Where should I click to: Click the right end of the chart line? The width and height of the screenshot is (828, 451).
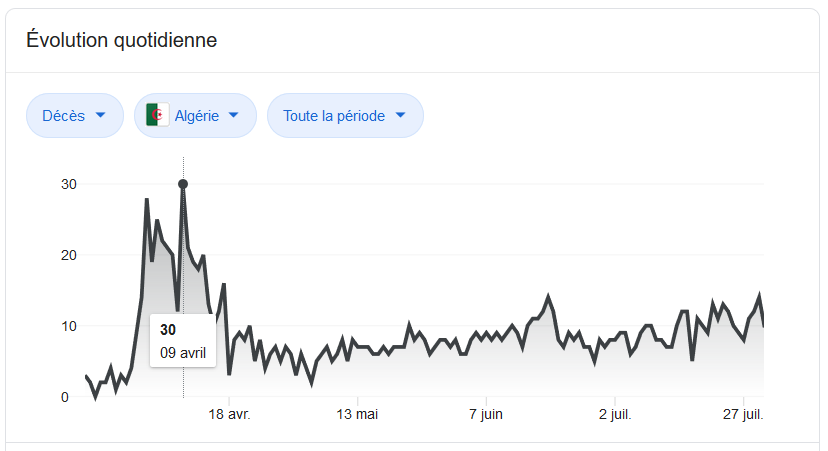pos(764,325)
